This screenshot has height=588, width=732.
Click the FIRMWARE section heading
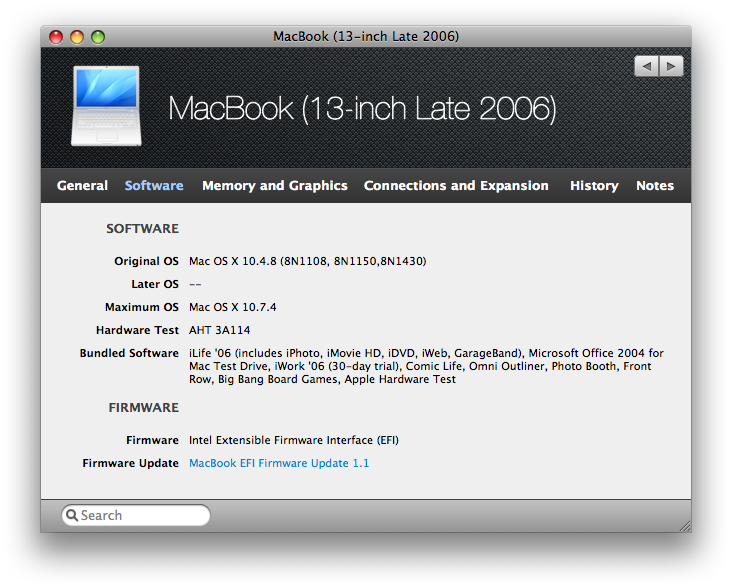click(x=144, y=408)
